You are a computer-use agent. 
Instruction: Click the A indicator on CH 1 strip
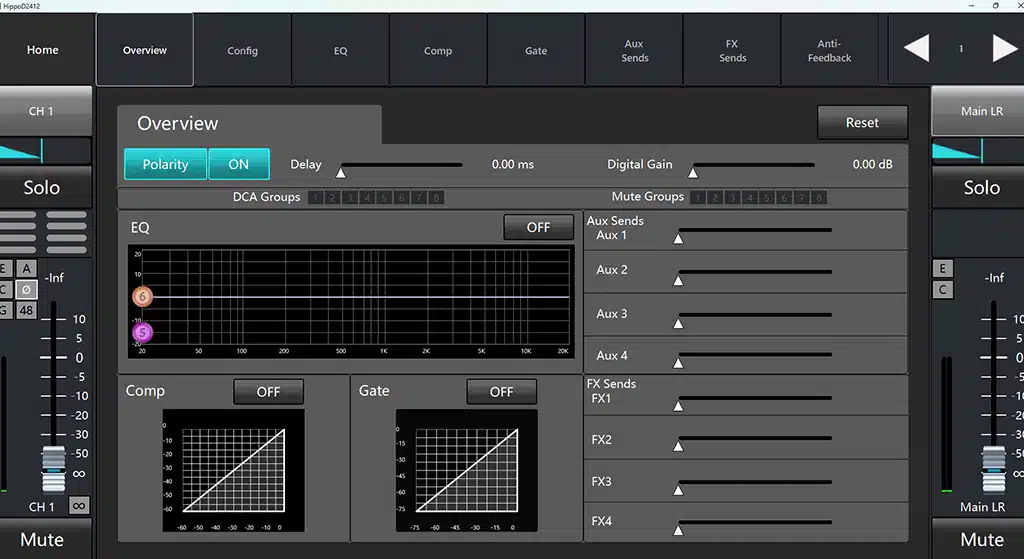(26, 268)
